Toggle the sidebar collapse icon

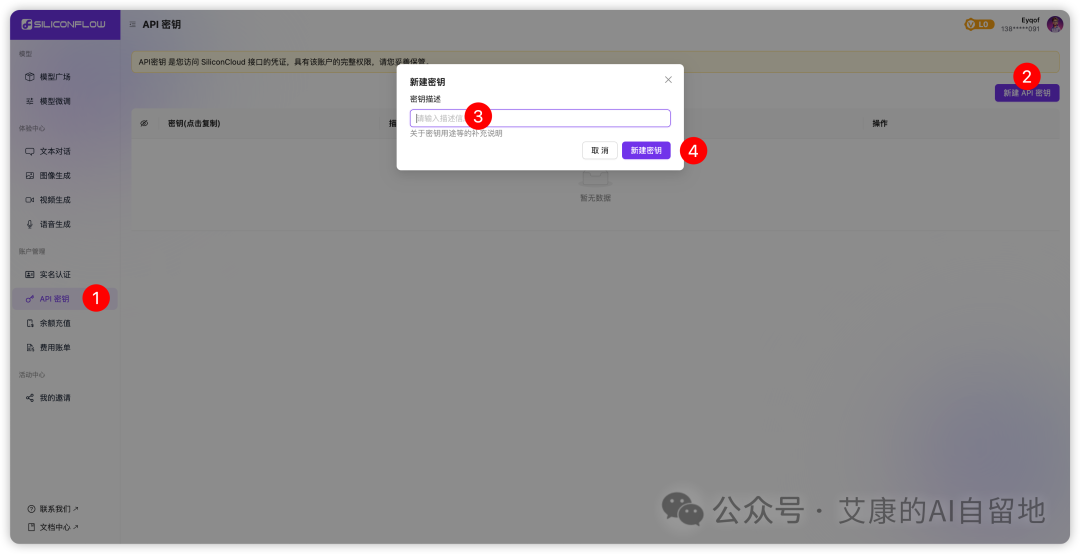coord(132,25)
